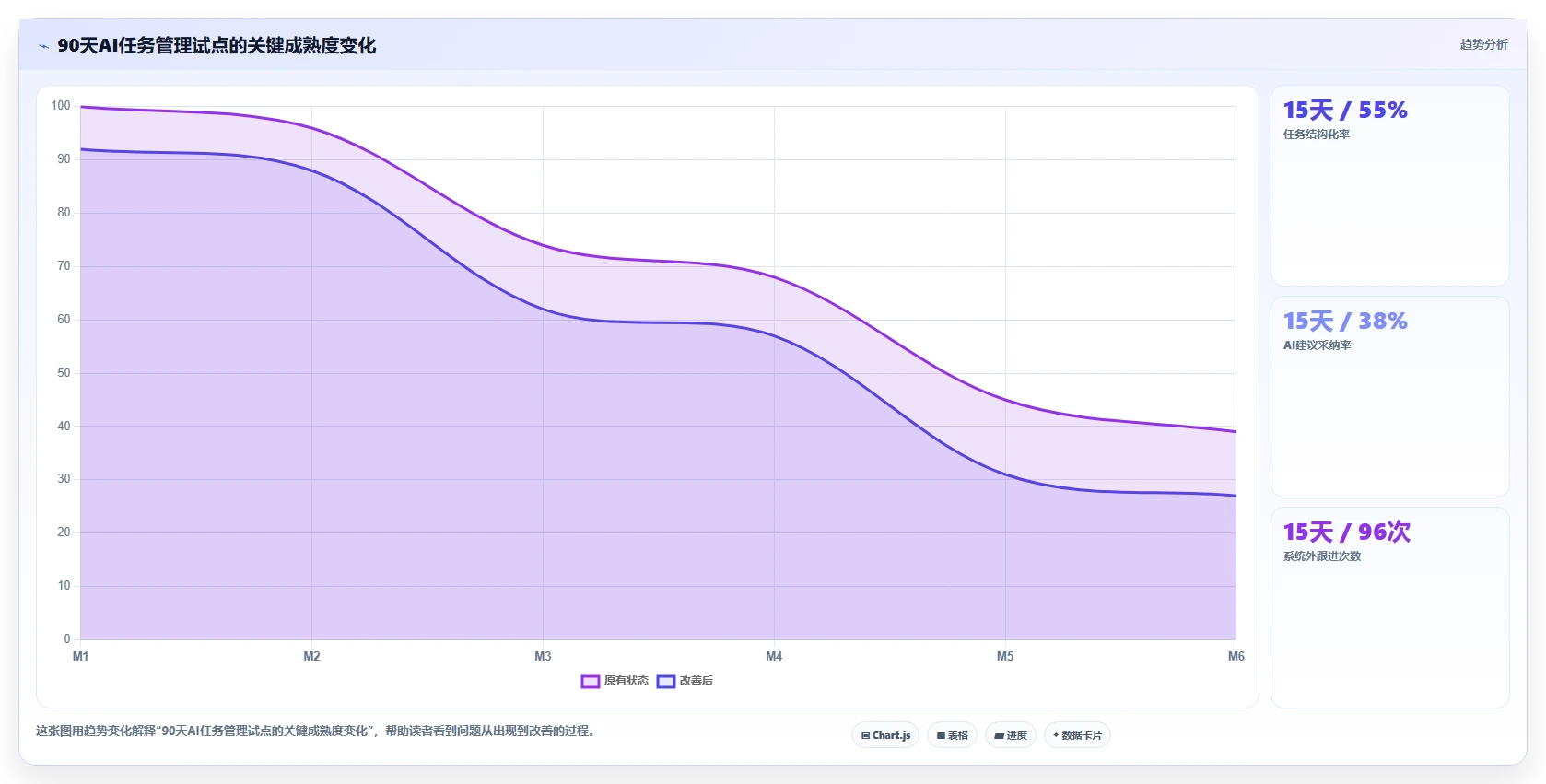Click the 趋势分析 label in header
This screenshot has height=784, width=1546.
[x=1483, y=44]
